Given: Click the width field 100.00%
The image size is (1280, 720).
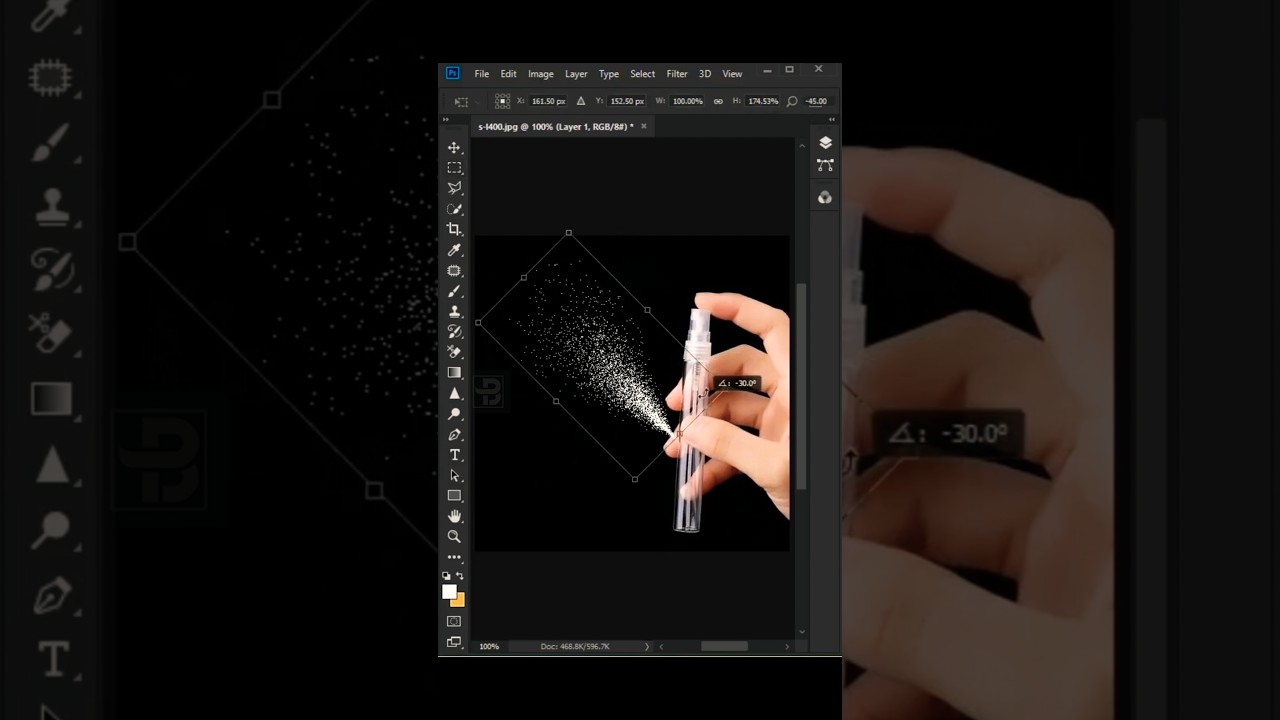Looking at the screenshot, I should pyautogui.click(x=687, y=101).
